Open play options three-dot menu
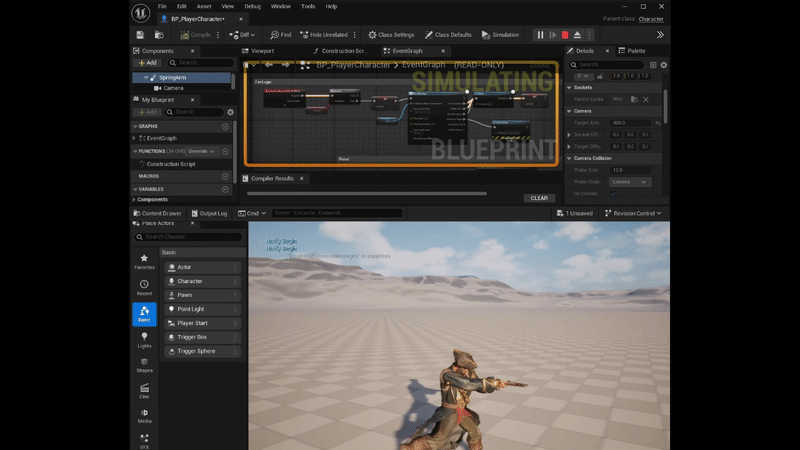 (589, 35)
